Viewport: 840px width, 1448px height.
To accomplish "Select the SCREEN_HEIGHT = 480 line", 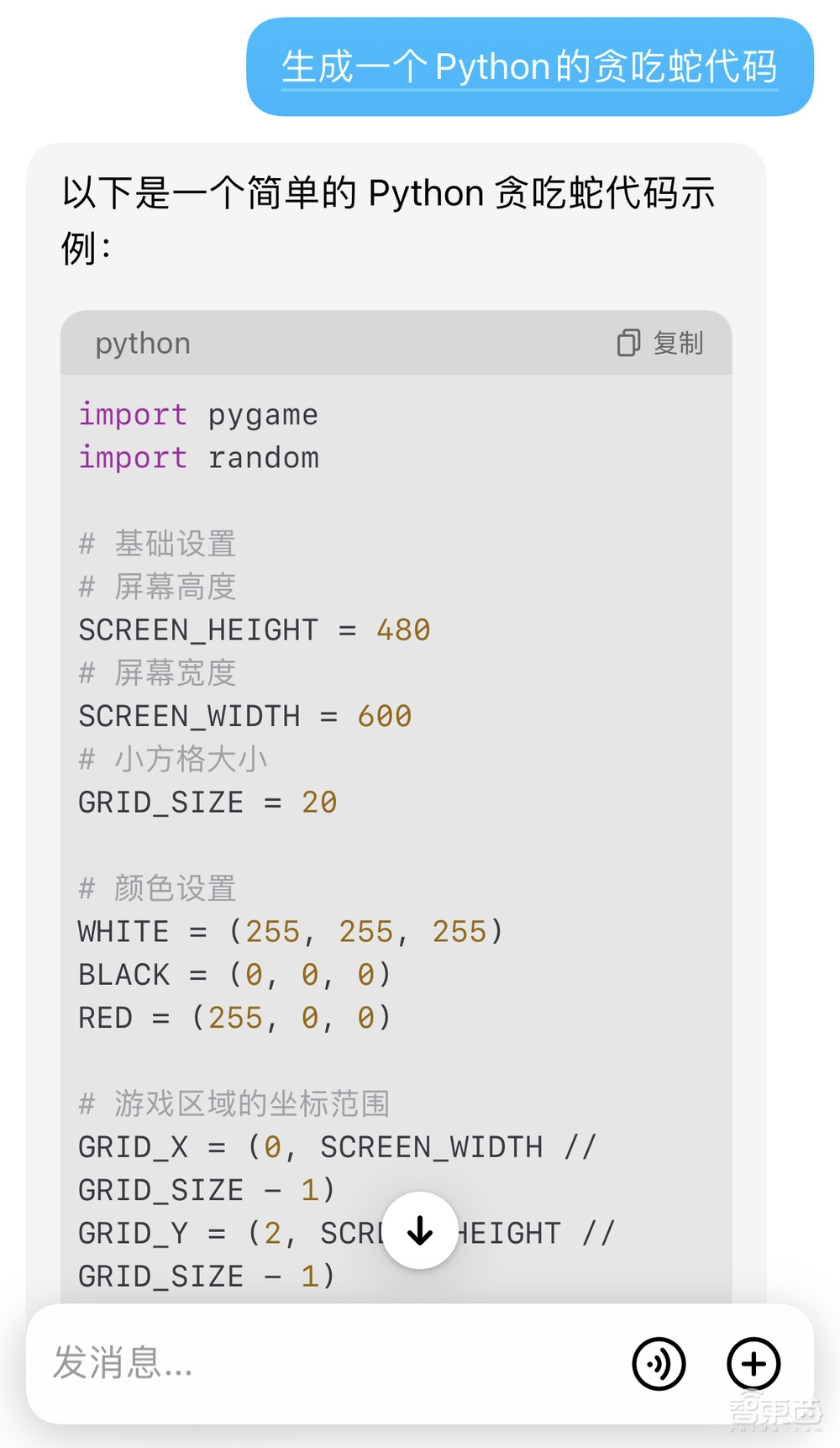I will pyautogui.click(x=254, y=630).
